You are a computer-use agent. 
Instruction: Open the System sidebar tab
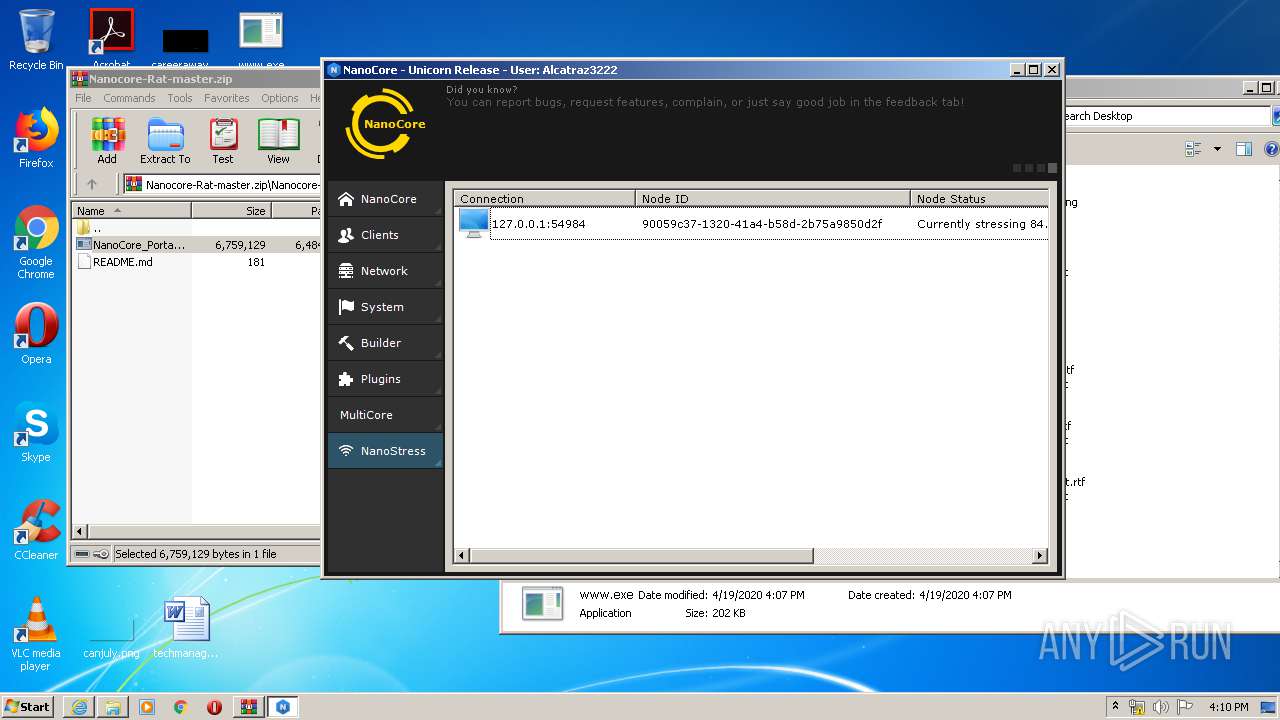385,307
